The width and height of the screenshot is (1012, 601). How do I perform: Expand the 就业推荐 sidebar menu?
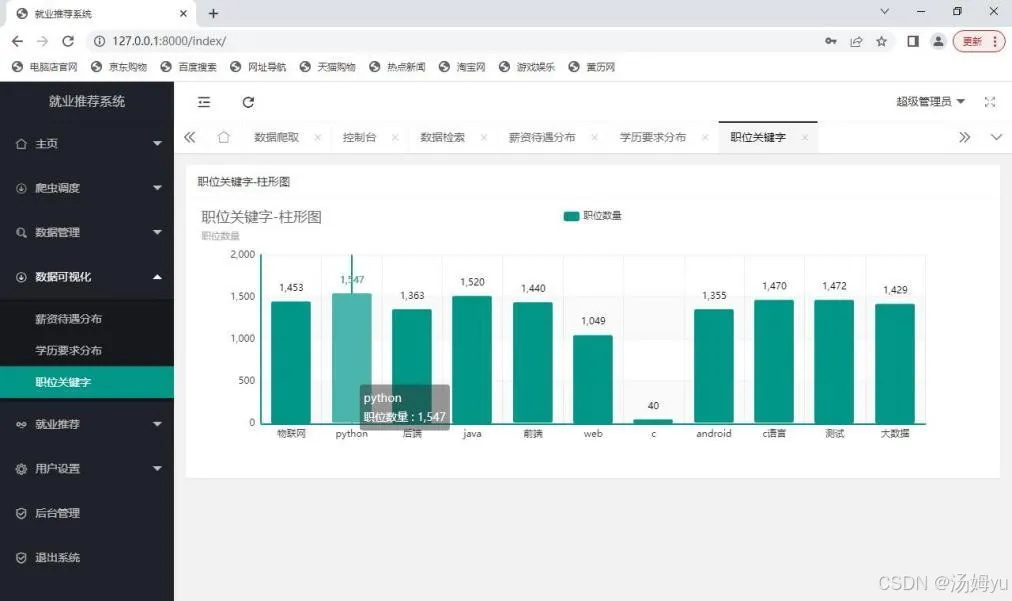(x=86, y=424)
